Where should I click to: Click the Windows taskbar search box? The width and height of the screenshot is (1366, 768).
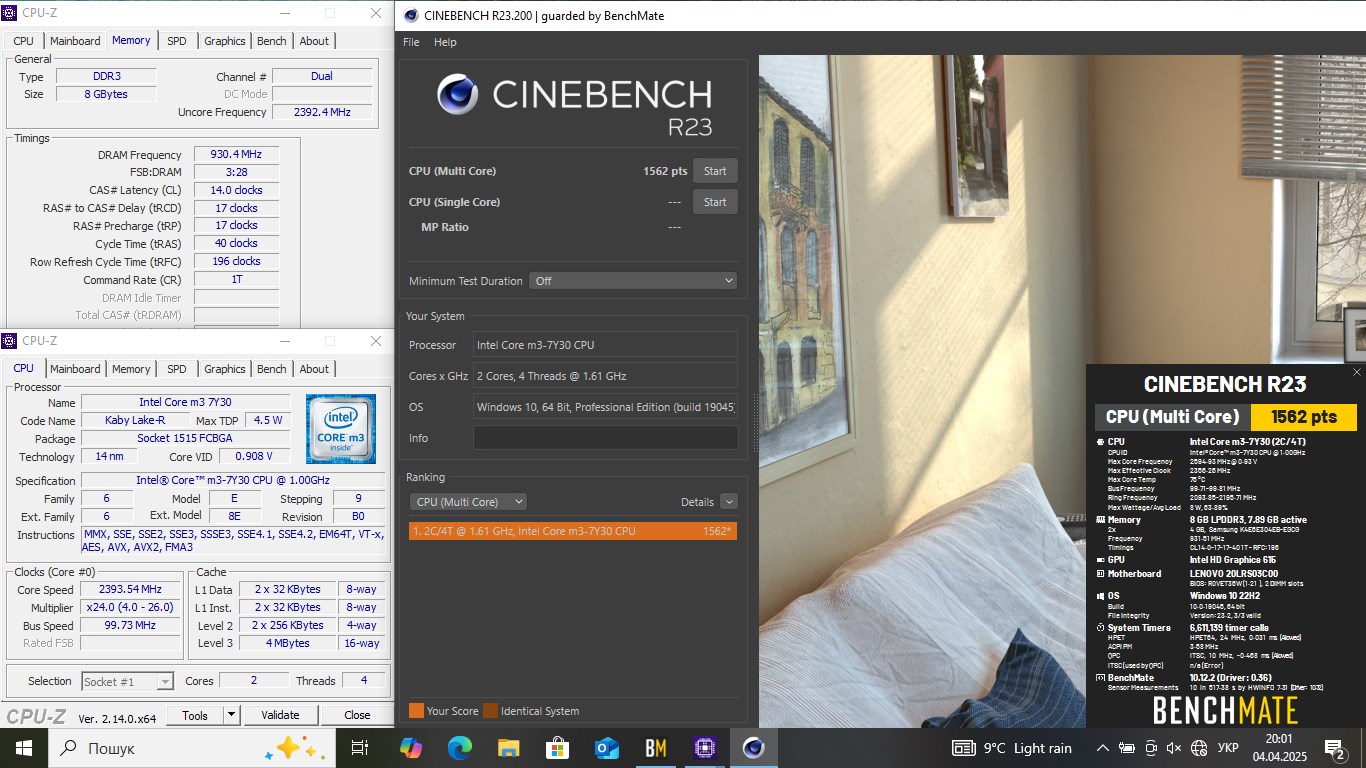(190, 748)
